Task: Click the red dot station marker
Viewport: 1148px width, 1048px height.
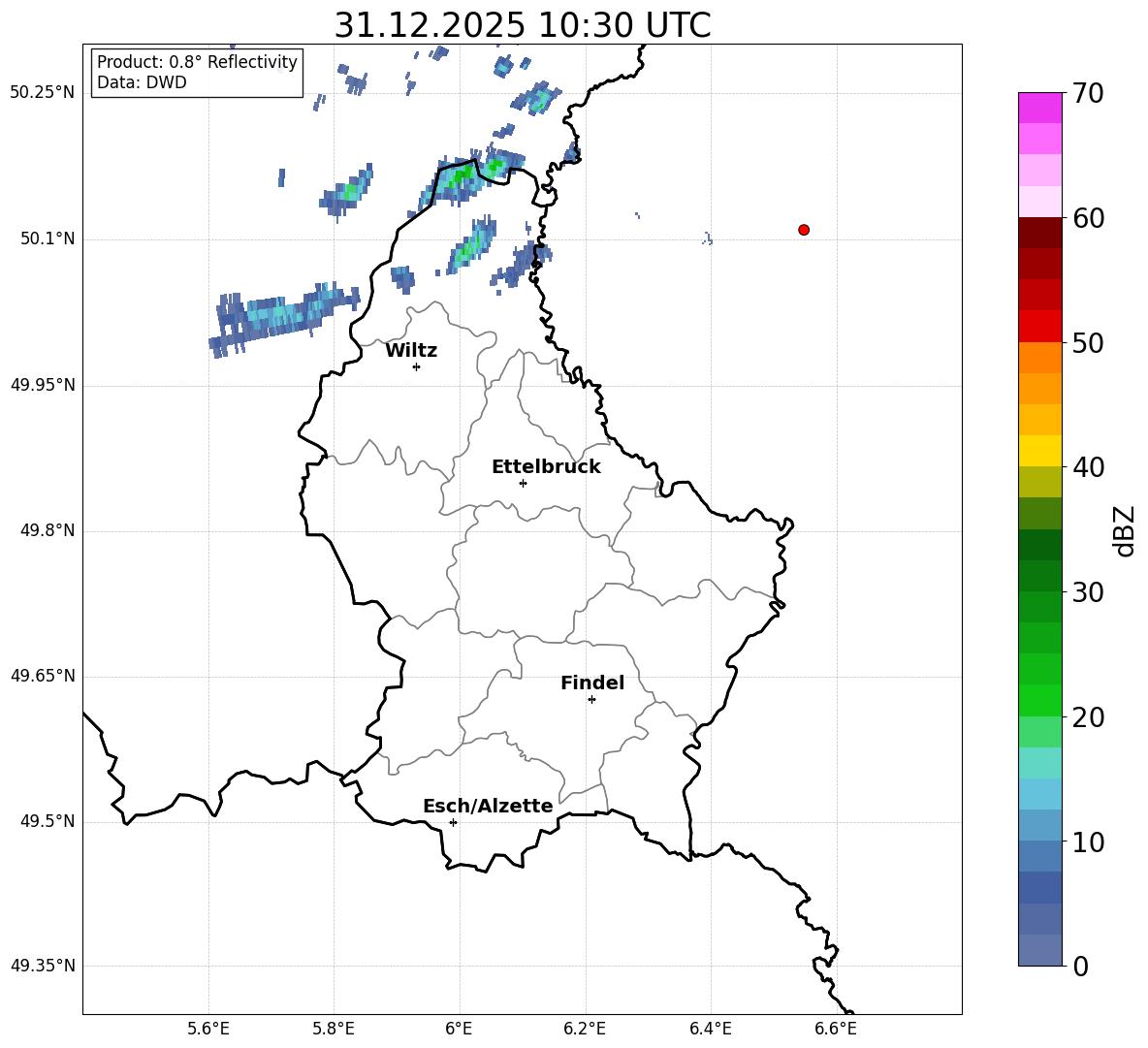Action: (804, 230)
